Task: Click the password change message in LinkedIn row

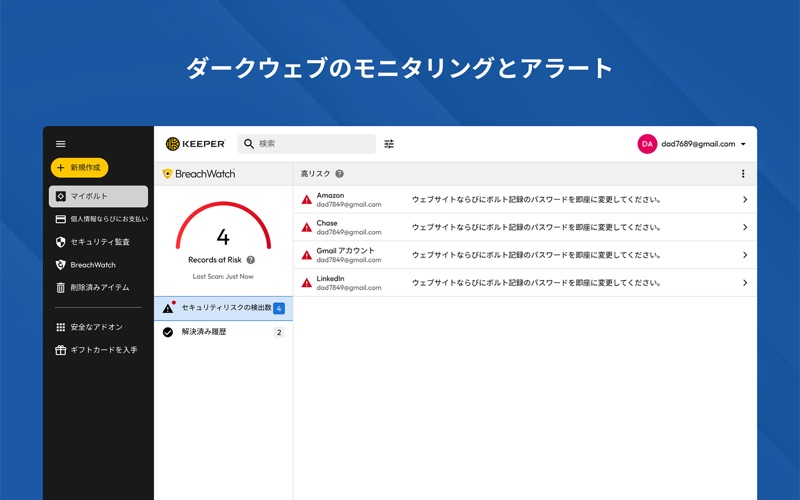Action: tap(537, 283)
